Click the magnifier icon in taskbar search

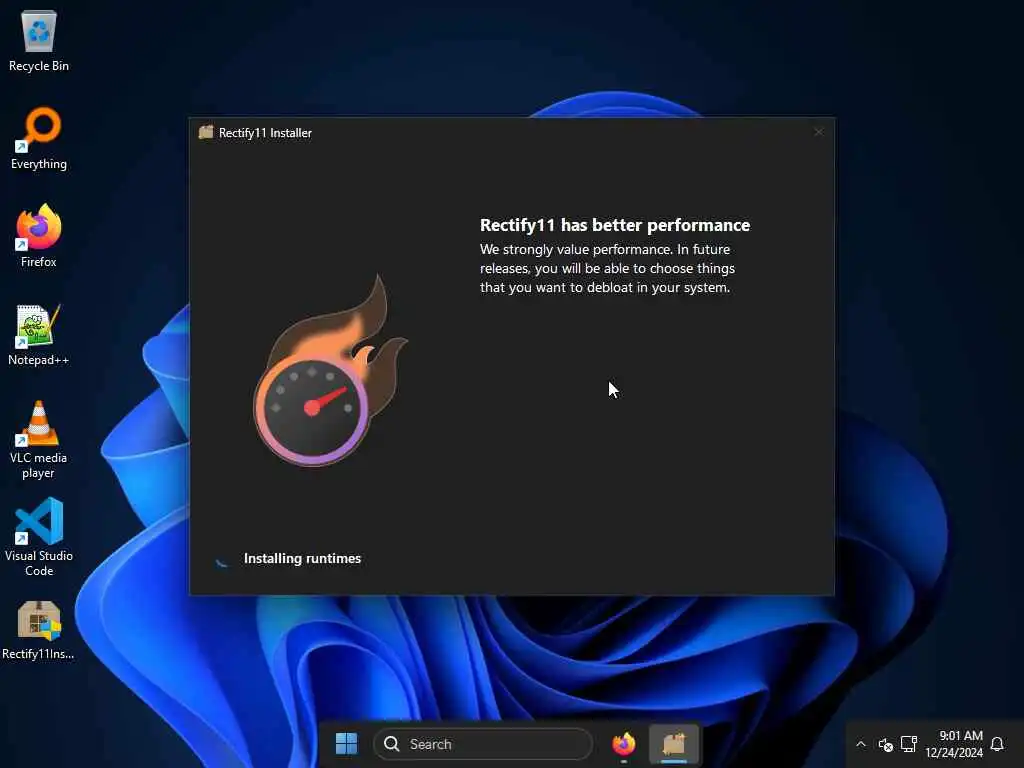pos(391,744)
